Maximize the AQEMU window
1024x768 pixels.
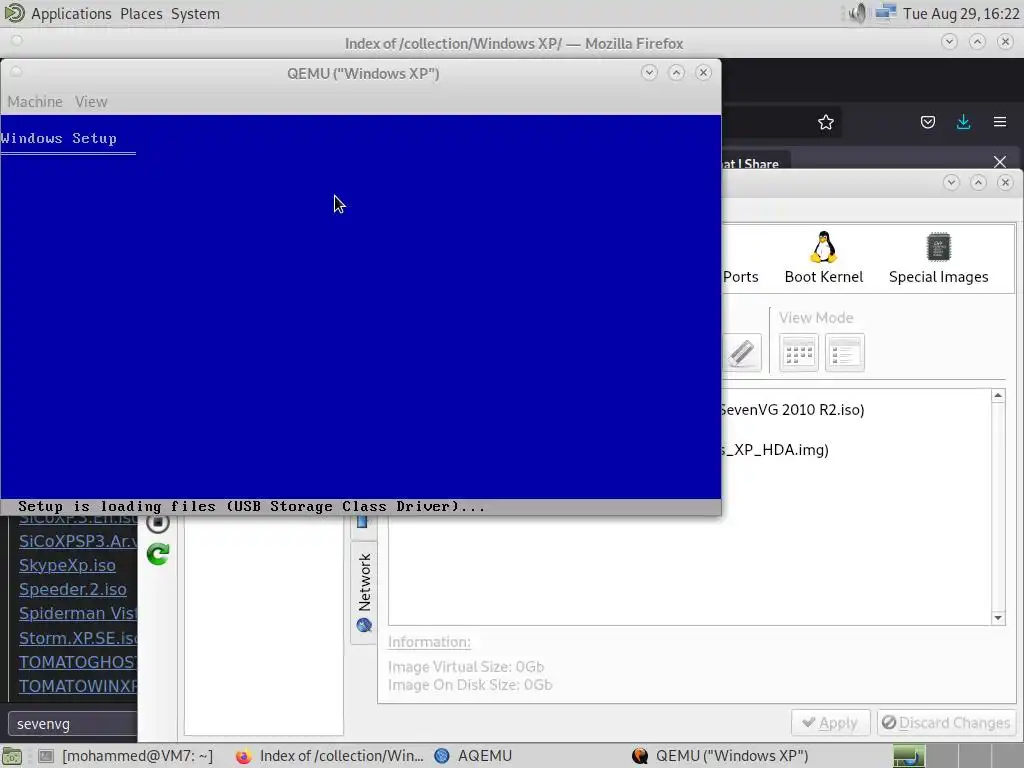tap(978, 182)
